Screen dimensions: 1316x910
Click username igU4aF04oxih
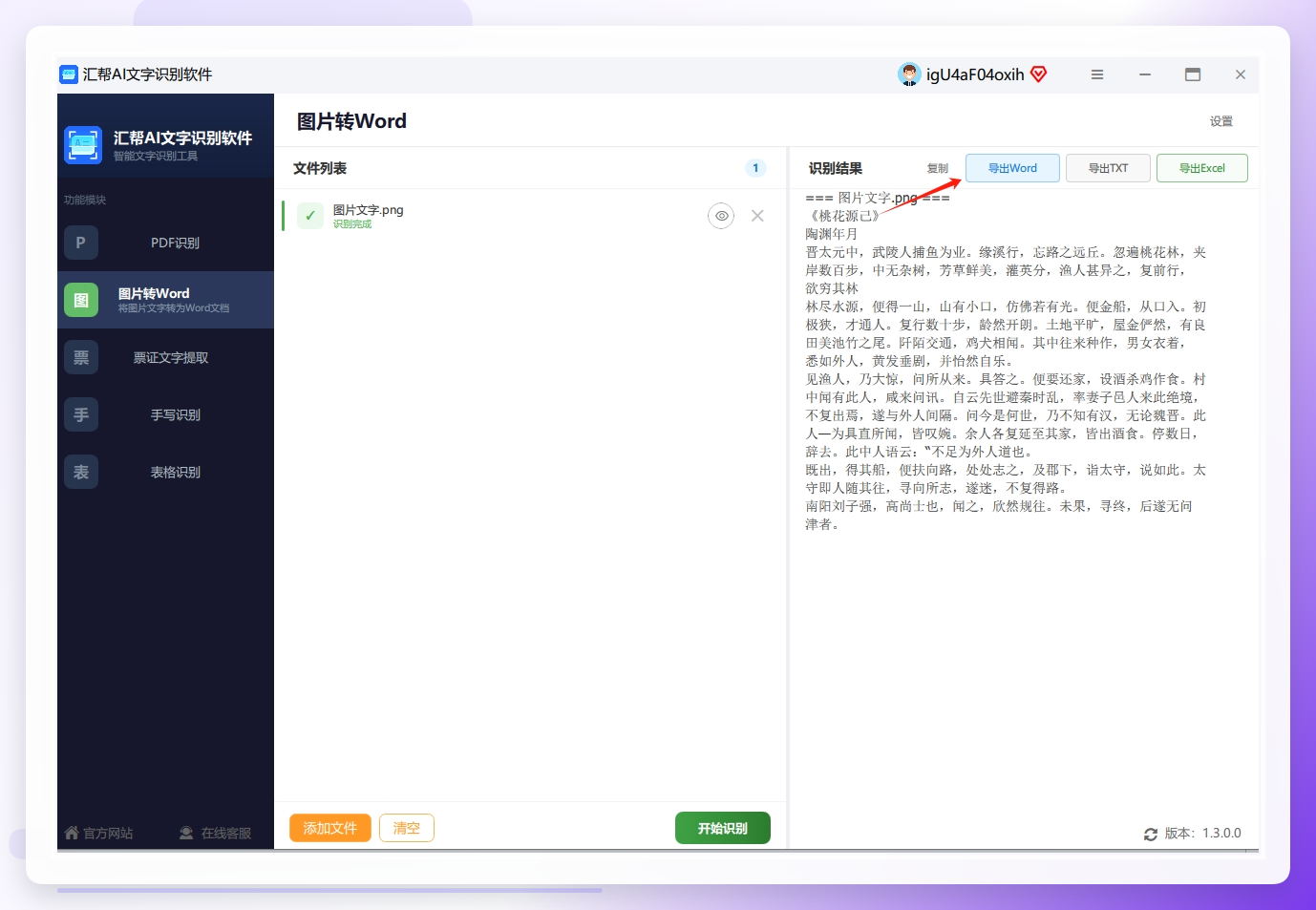click(x=975, y=74)
